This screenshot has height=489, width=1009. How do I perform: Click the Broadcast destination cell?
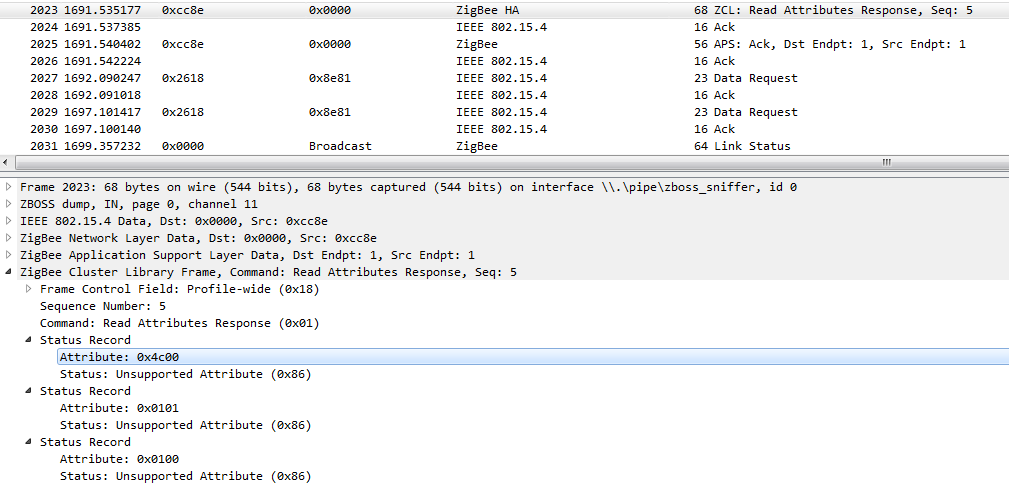340,146
